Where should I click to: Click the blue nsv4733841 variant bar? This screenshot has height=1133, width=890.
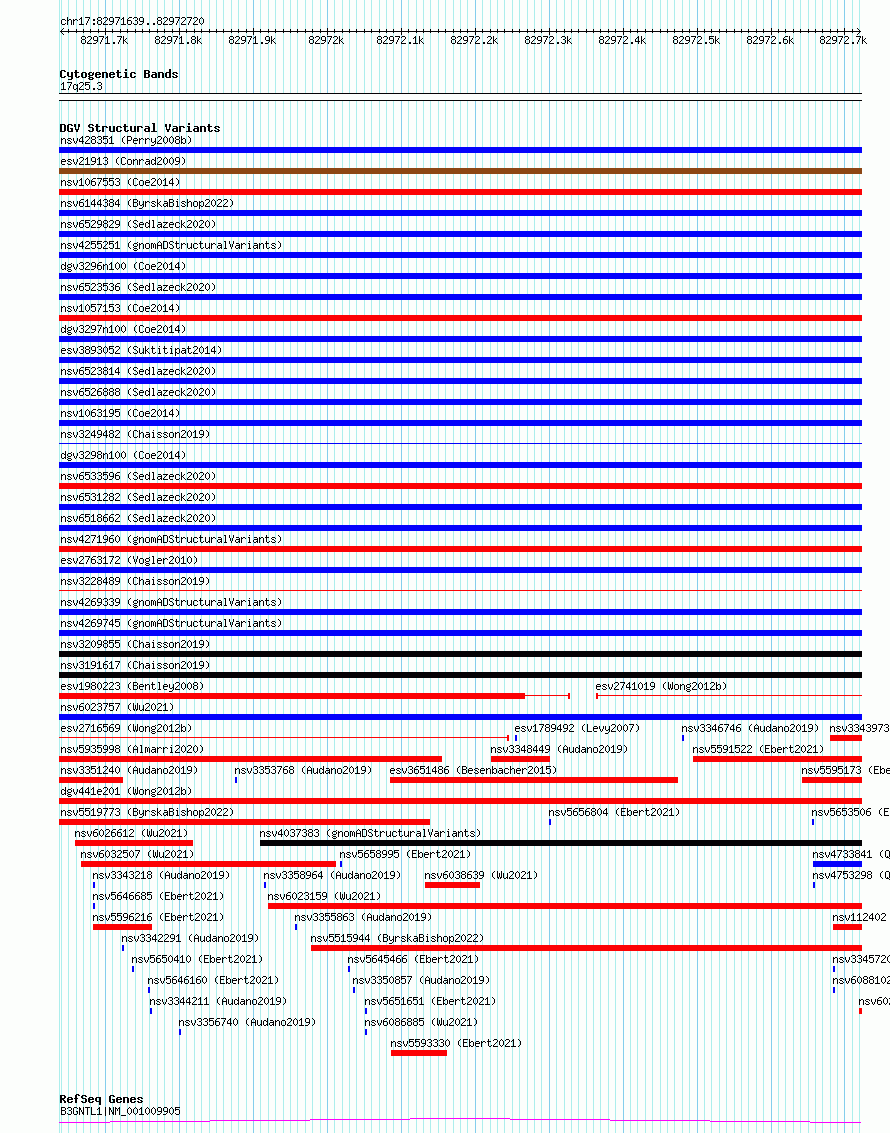coord(837,863)
